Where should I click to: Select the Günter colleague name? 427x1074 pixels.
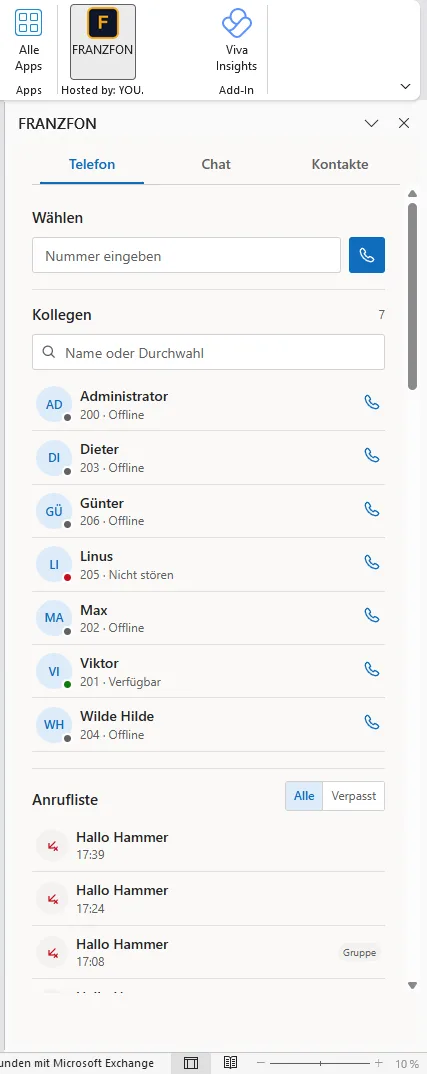(102, 503)
